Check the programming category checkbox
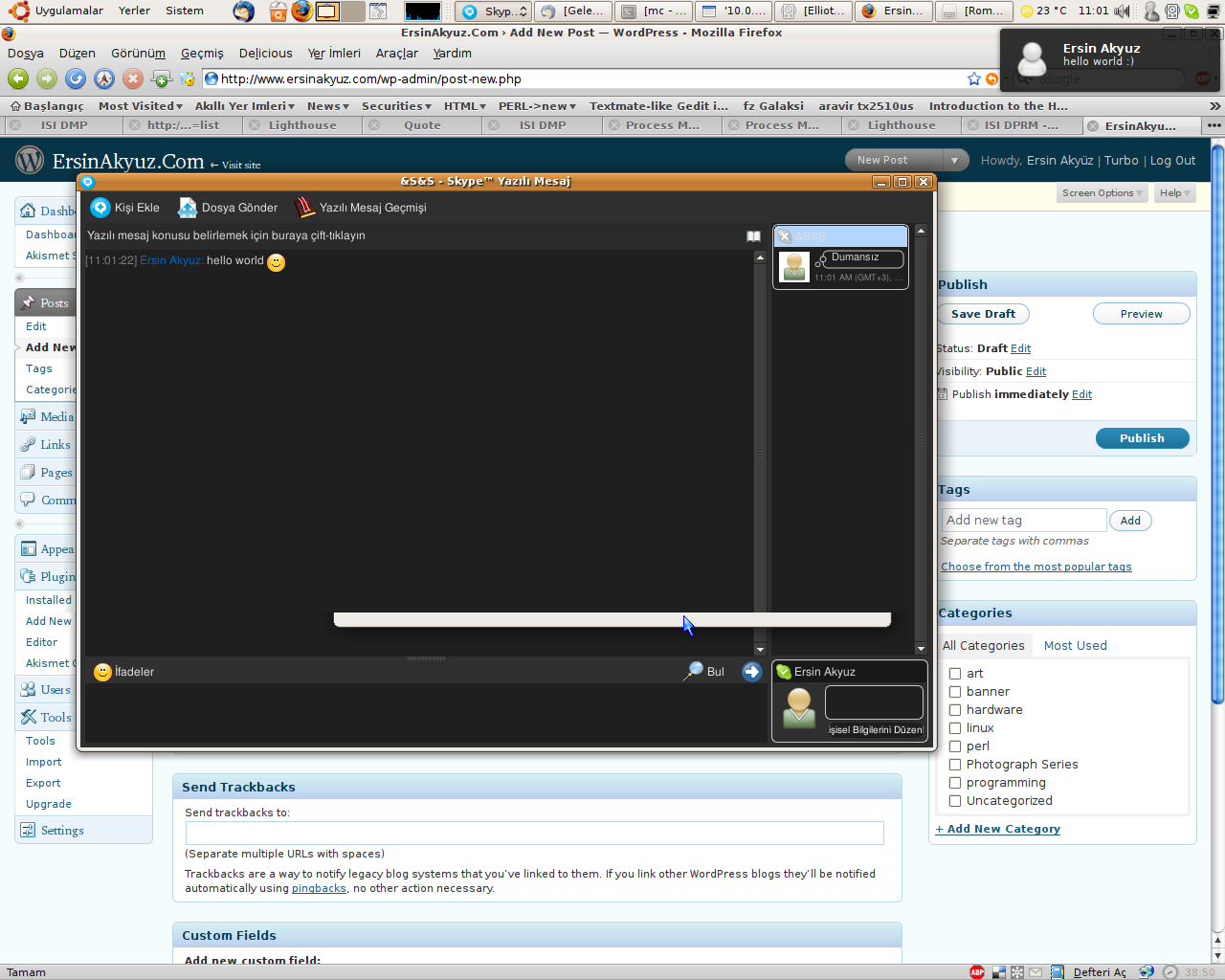This screenshot has width=1225, height=980. pos(955,783)
